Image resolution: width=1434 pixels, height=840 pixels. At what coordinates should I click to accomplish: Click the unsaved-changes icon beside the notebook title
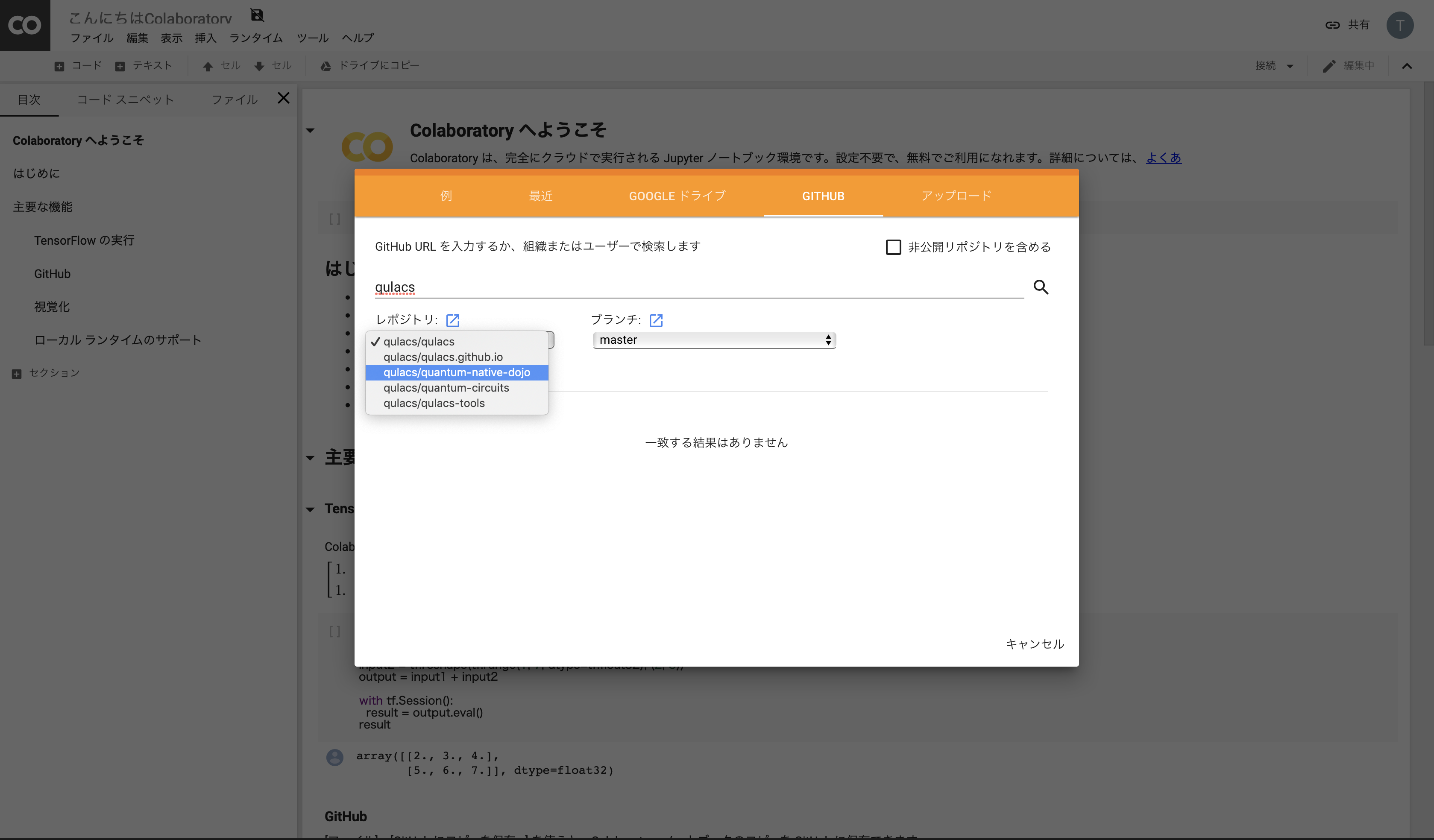(x=257, y=15)
